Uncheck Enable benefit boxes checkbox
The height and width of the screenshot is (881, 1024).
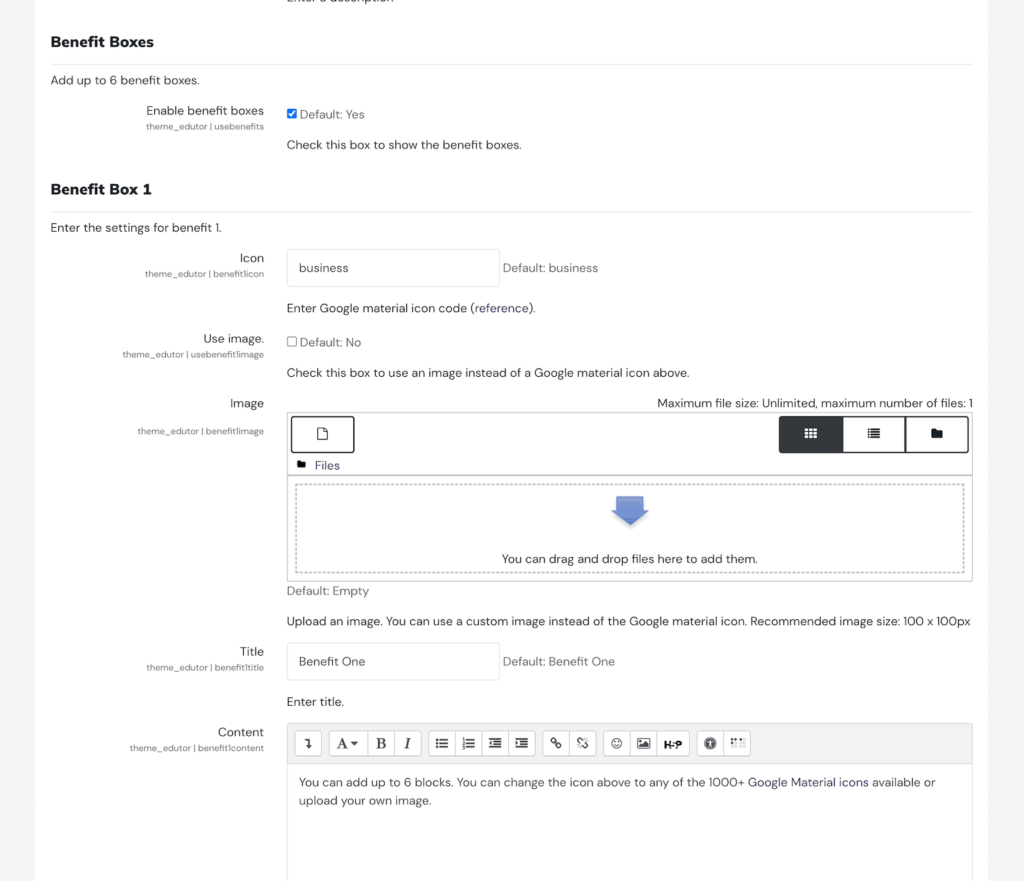[x=292, y=114]
